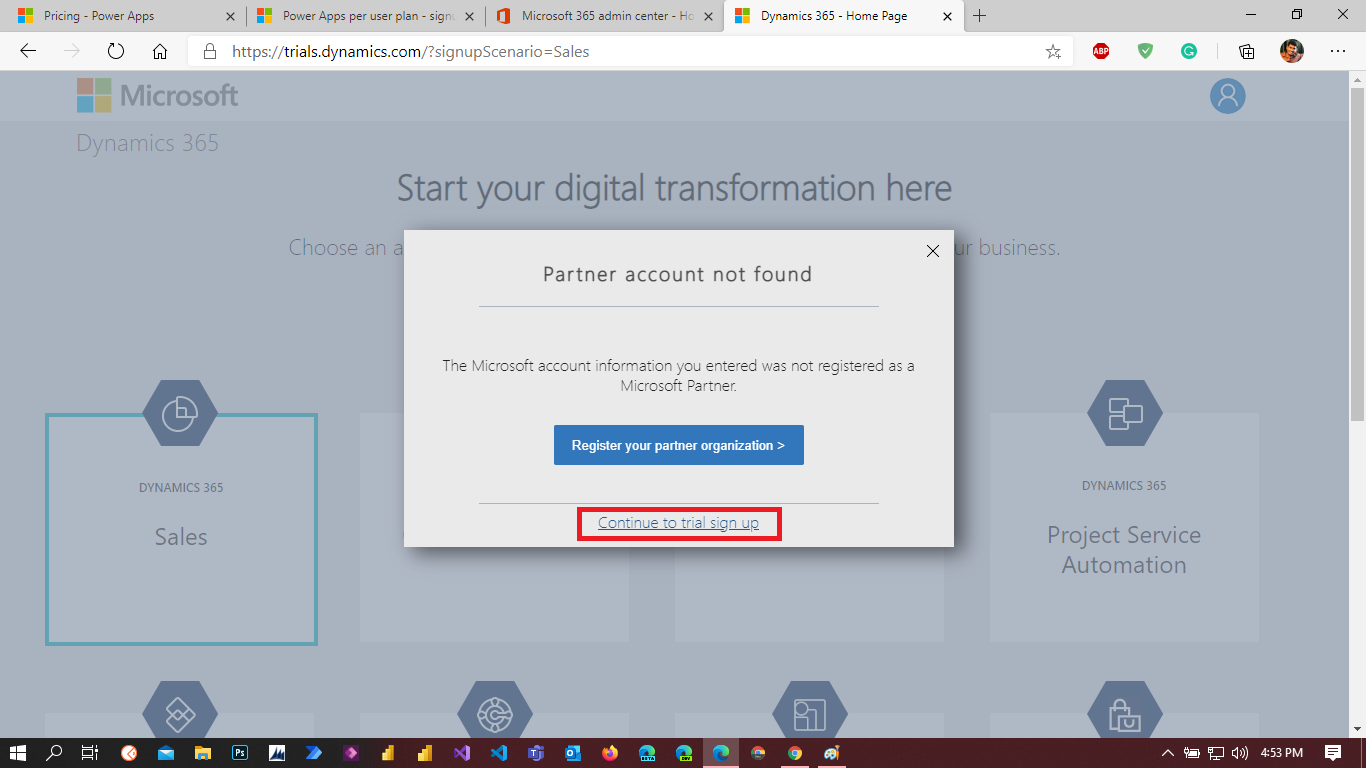1366x768 pixels.
Task: Open Visual Studio Code from taskbar
Action: click(x=498, y=753)
